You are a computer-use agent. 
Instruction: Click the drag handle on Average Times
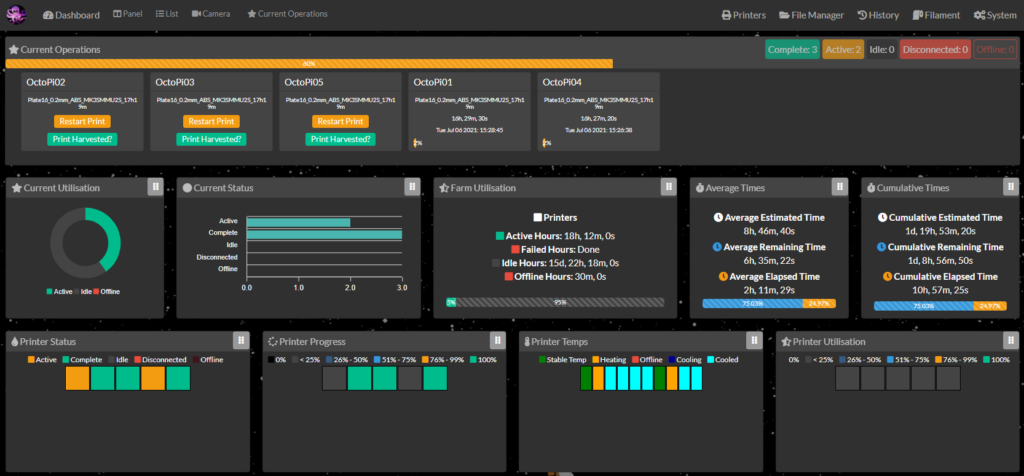click(839, 187)
